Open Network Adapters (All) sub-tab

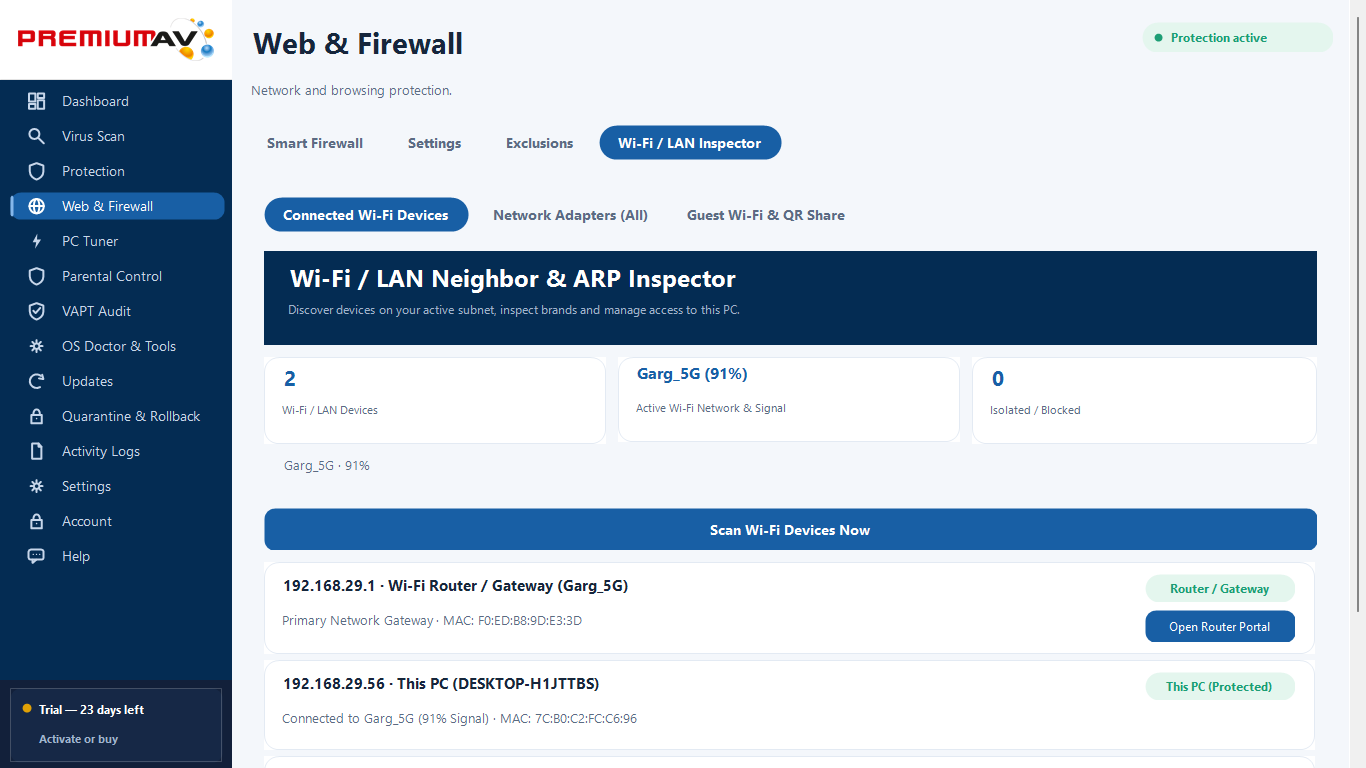pyautogui.click(x=570, y=215)
